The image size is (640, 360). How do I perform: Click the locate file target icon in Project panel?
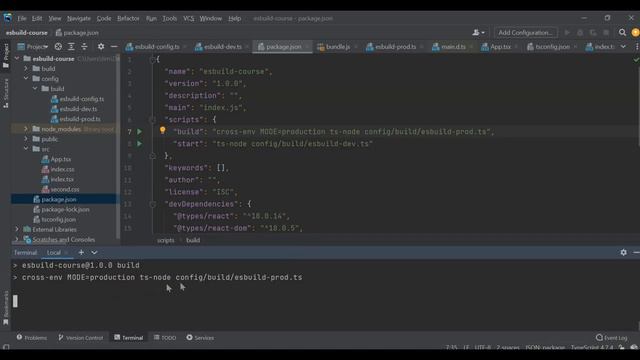(x=58, y=47)
